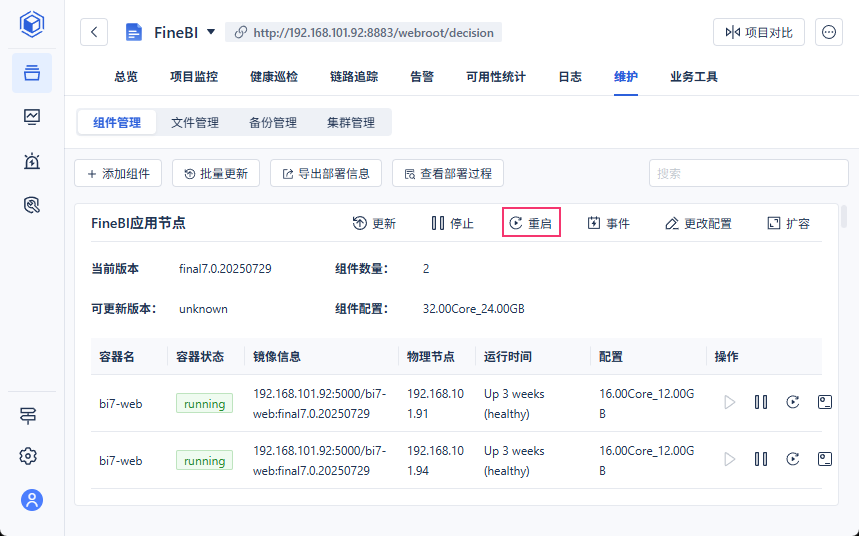Click 更新 for FineBI应用节点

(374, 223)
